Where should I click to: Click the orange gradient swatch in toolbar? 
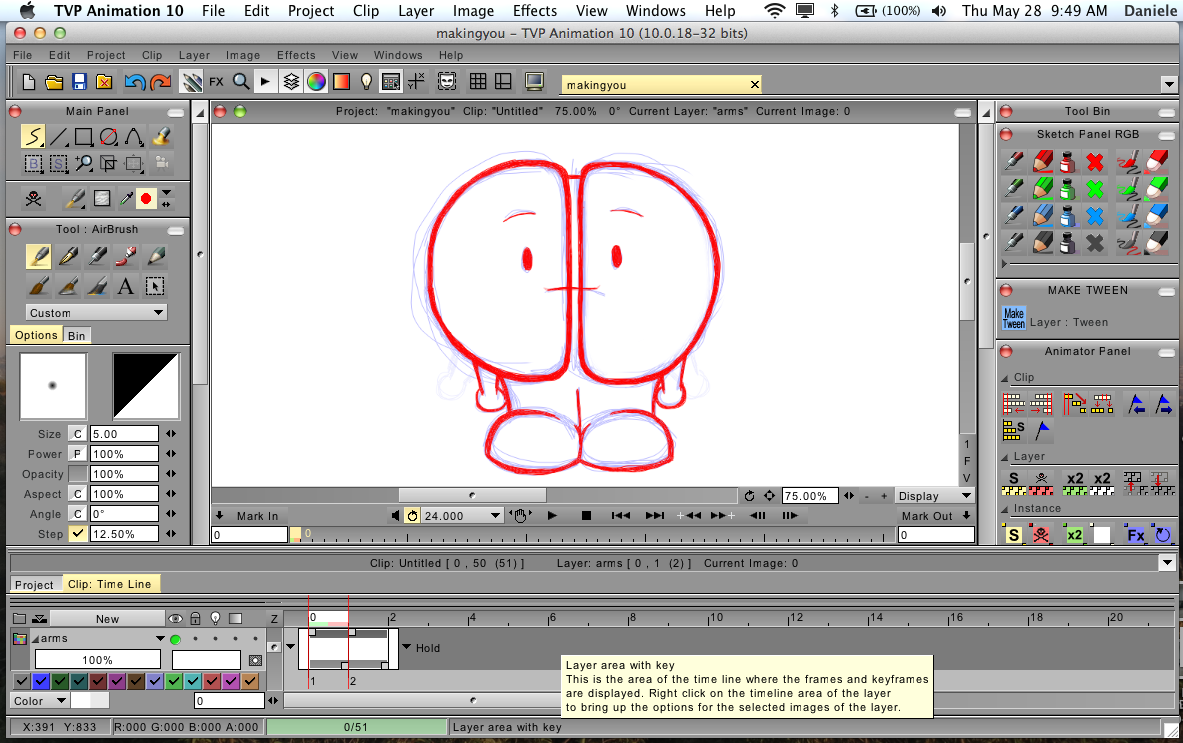[341, 81]
